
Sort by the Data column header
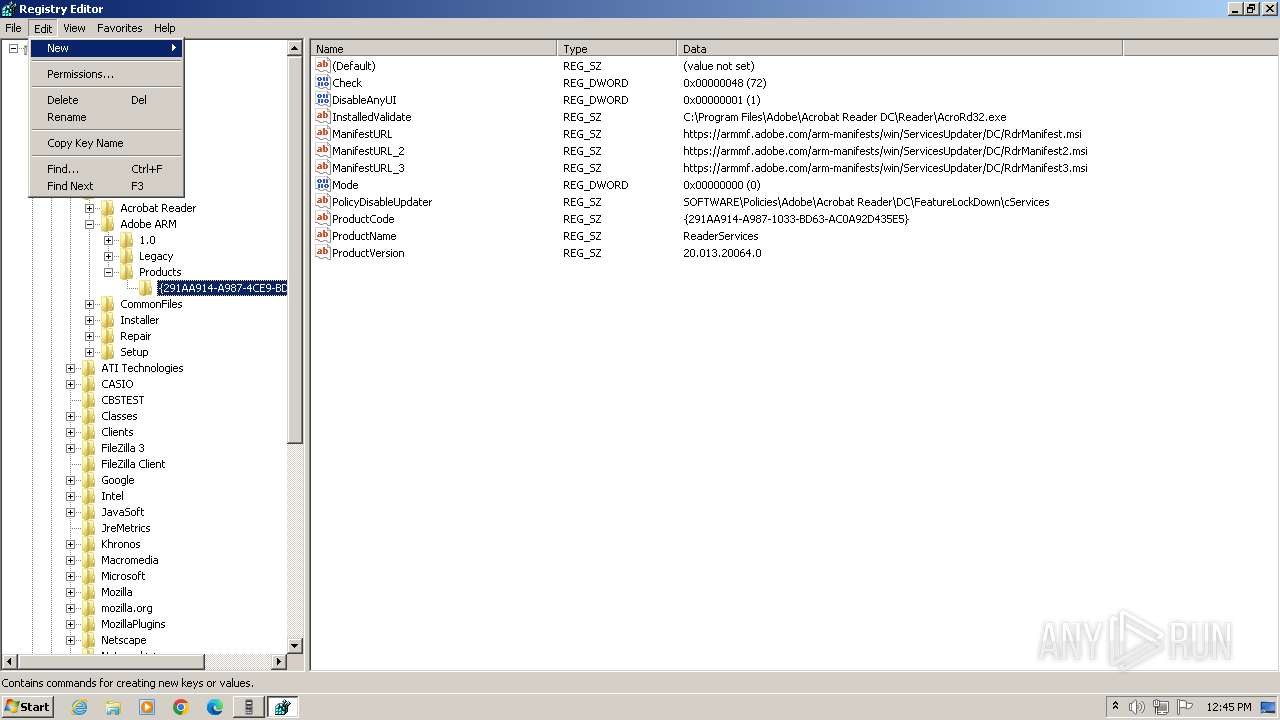(900, 48)
